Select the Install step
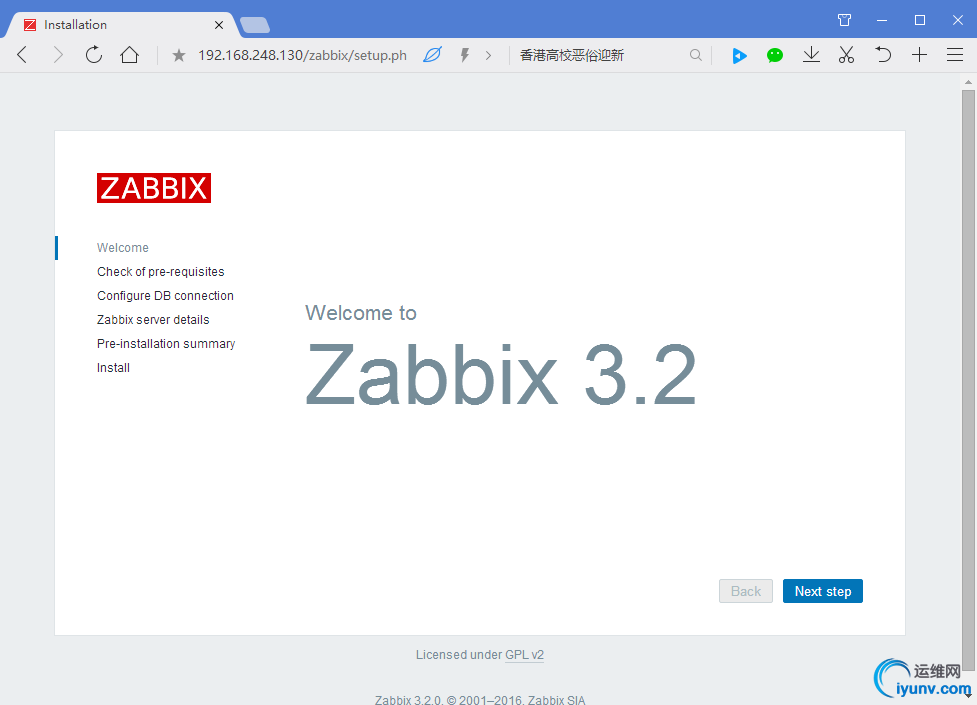Image resolution: width=977 pixels, height=705 pixels. pyautogui.click(x=113, y=368)
